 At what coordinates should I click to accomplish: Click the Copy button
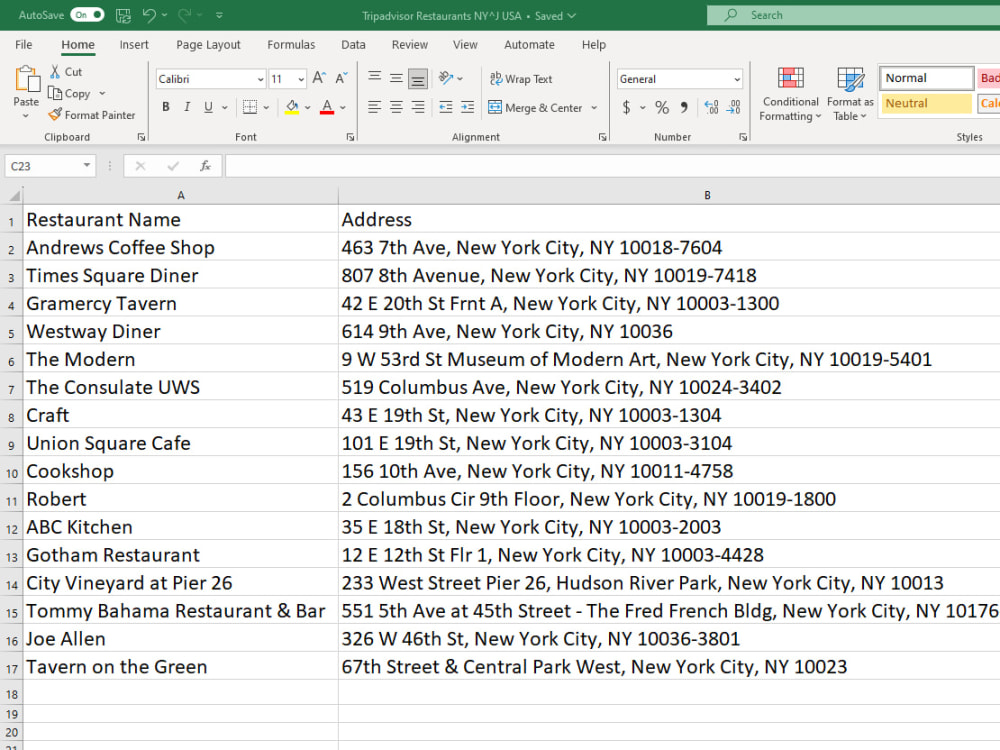[70, 94]
